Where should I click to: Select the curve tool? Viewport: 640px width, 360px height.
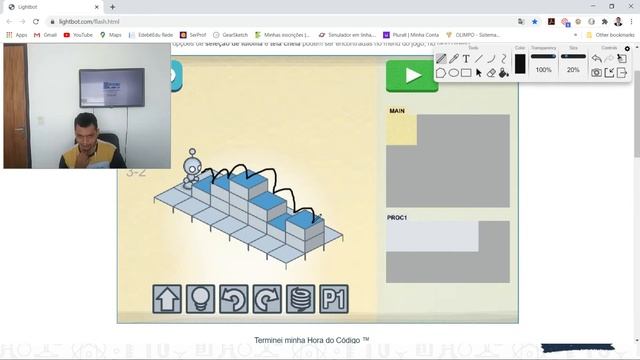coord(491,59)
